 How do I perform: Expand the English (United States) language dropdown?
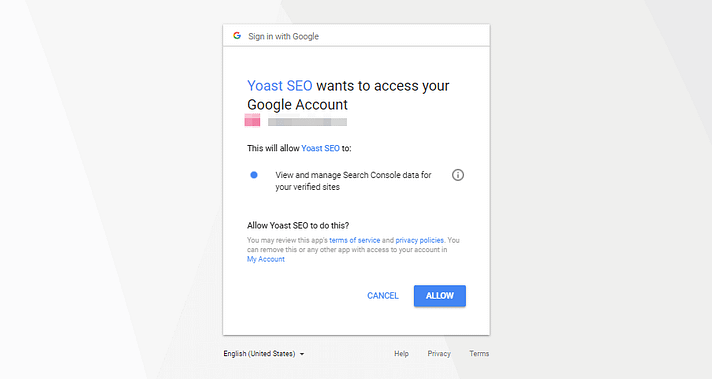[263, 354]
